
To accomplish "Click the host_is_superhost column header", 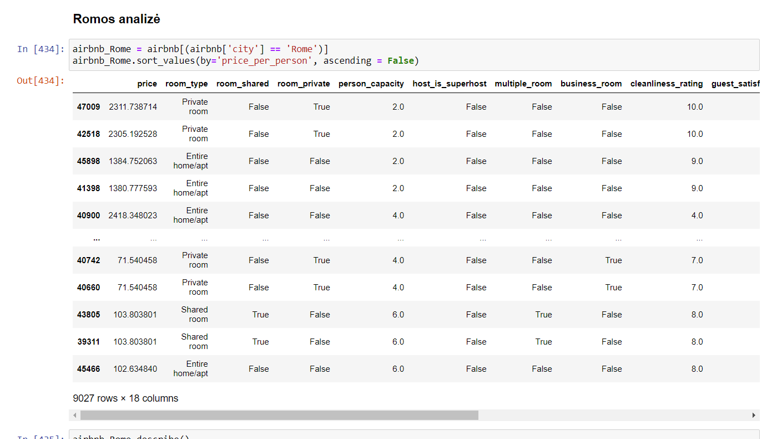I will (x=449, y=84).
